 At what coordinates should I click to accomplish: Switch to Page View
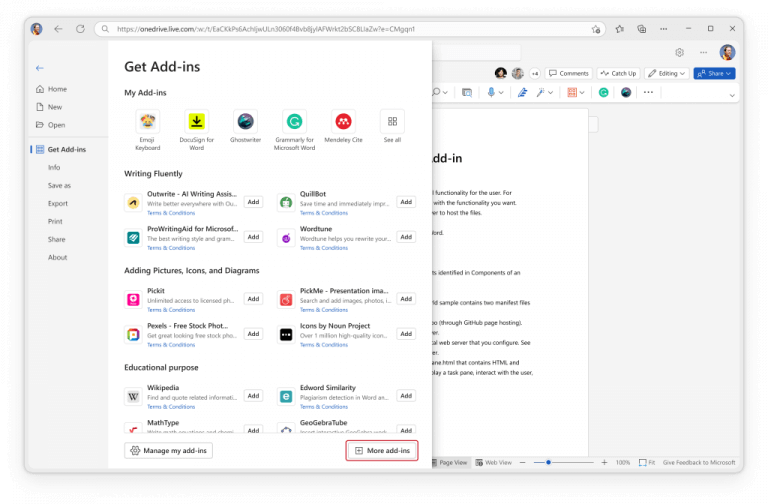pos(448,463)
